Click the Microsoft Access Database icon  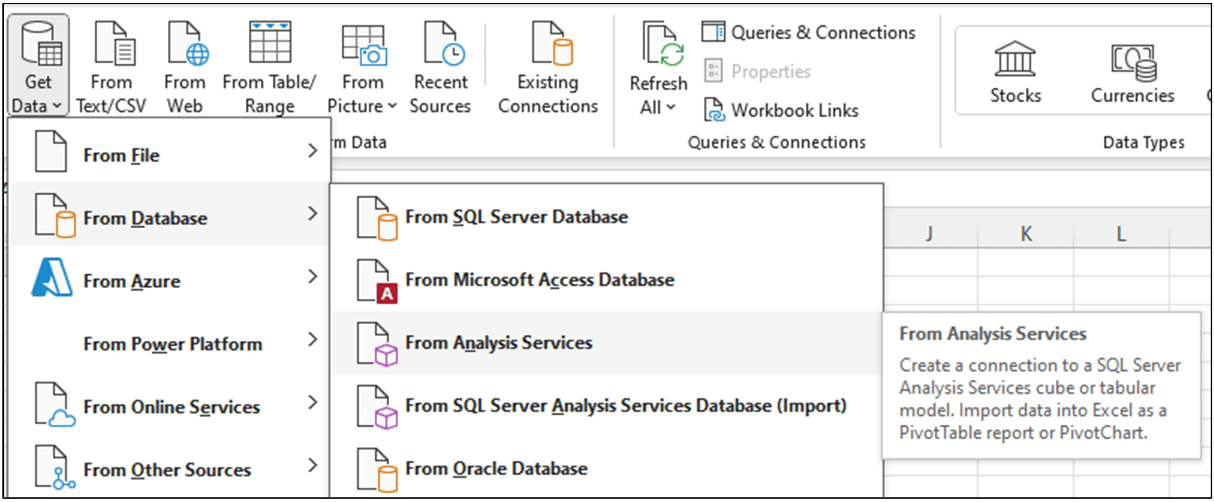[377, 280]
